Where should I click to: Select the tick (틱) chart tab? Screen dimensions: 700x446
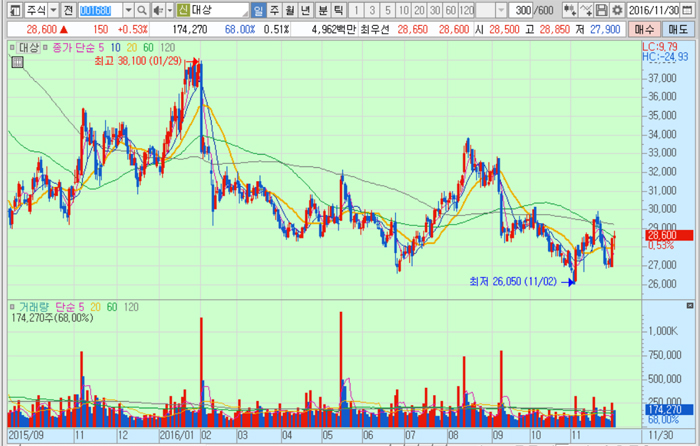[339, 10]
